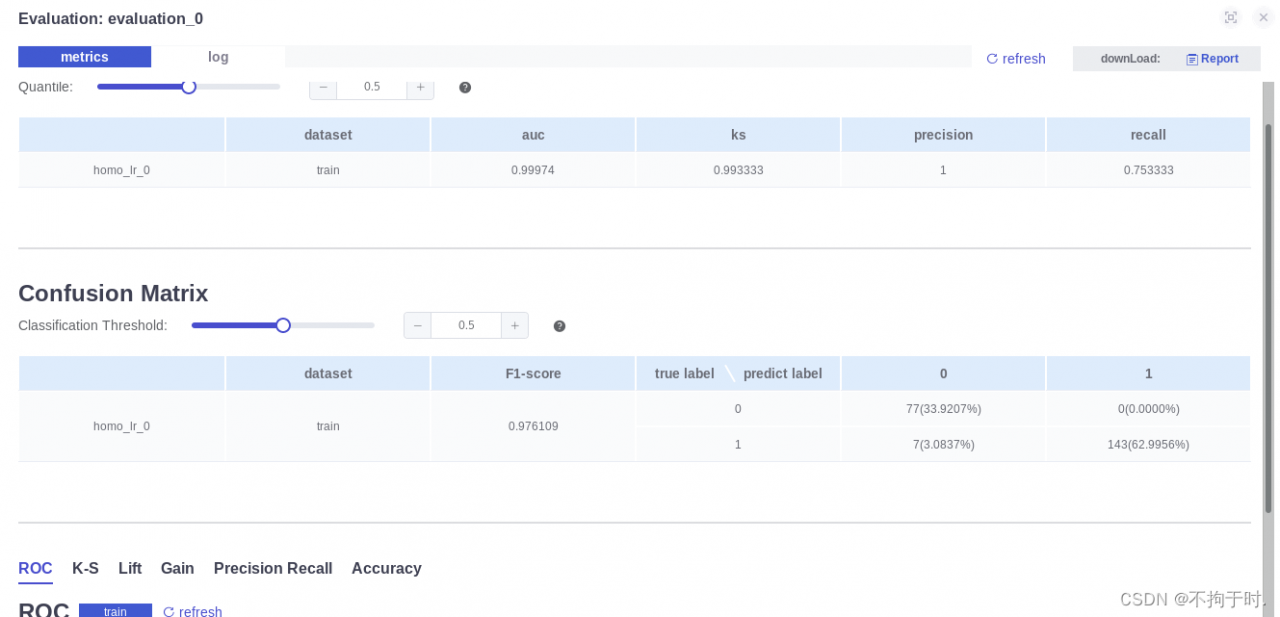This screenshot has height=617, width=1280.
Task: Increase Classification Threshold with plus button
Action: point(514,326)
